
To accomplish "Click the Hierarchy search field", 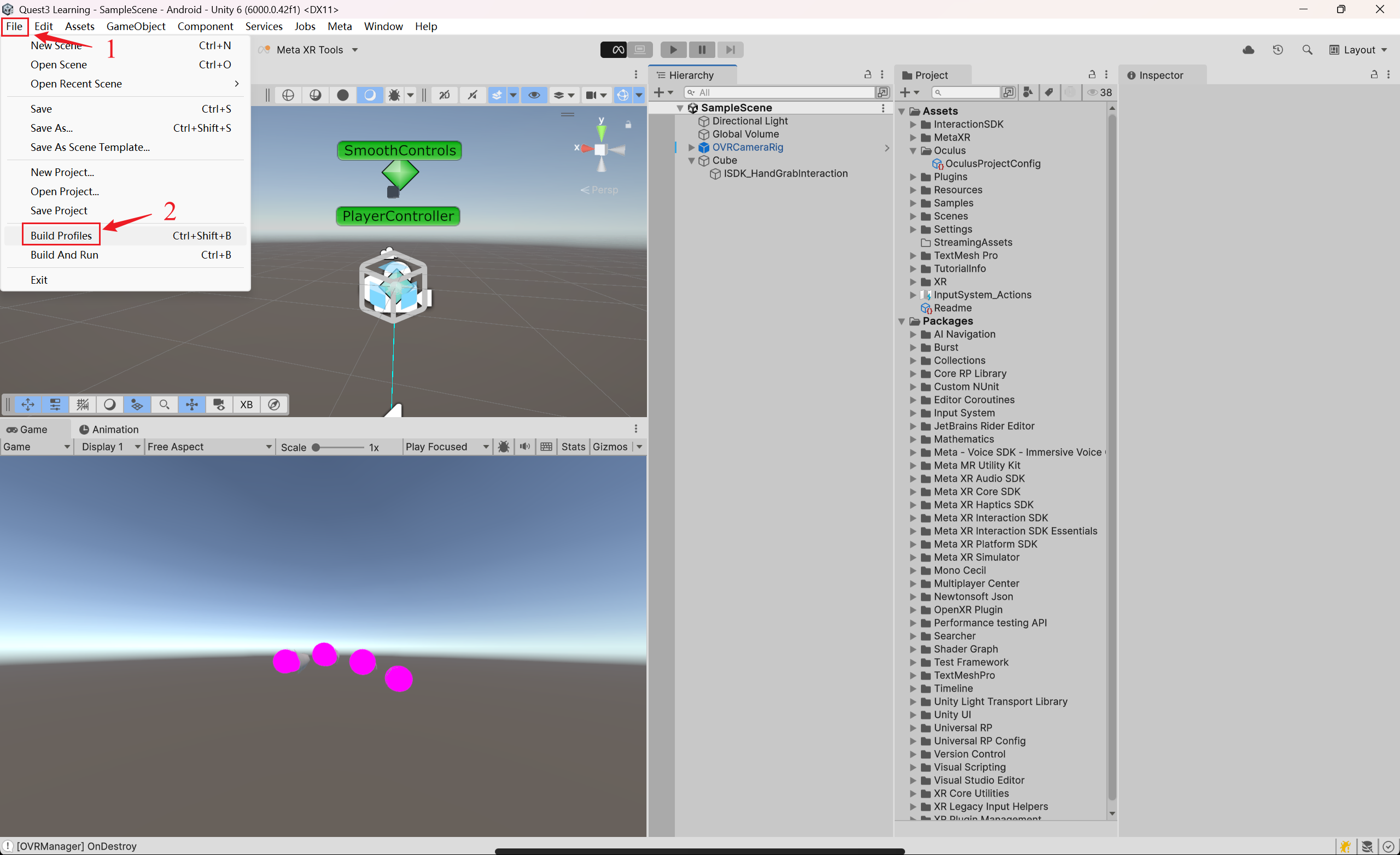I will point(779,92).
